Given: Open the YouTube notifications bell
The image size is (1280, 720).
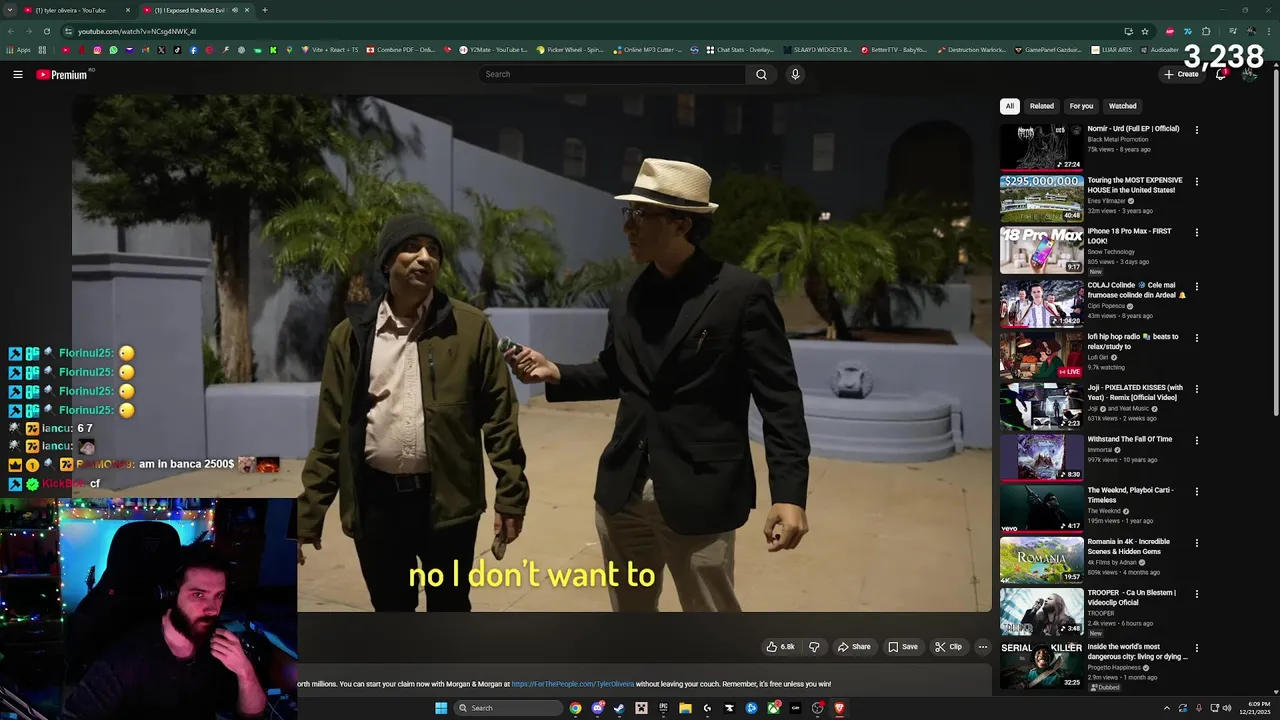Looking at the screenshot, I should click(1221, 74).
